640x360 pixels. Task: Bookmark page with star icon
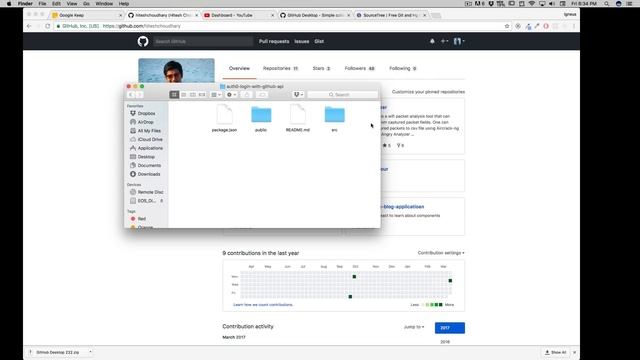coord(507,26)
